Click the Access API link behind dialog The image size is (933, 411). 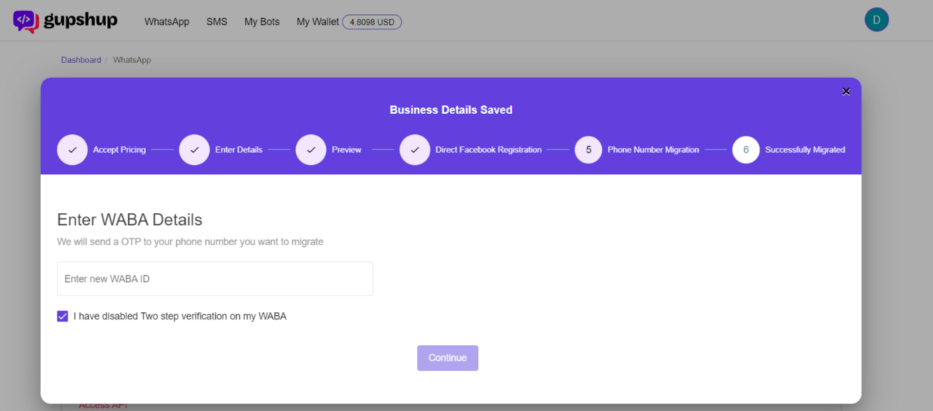tap(102, 406)
